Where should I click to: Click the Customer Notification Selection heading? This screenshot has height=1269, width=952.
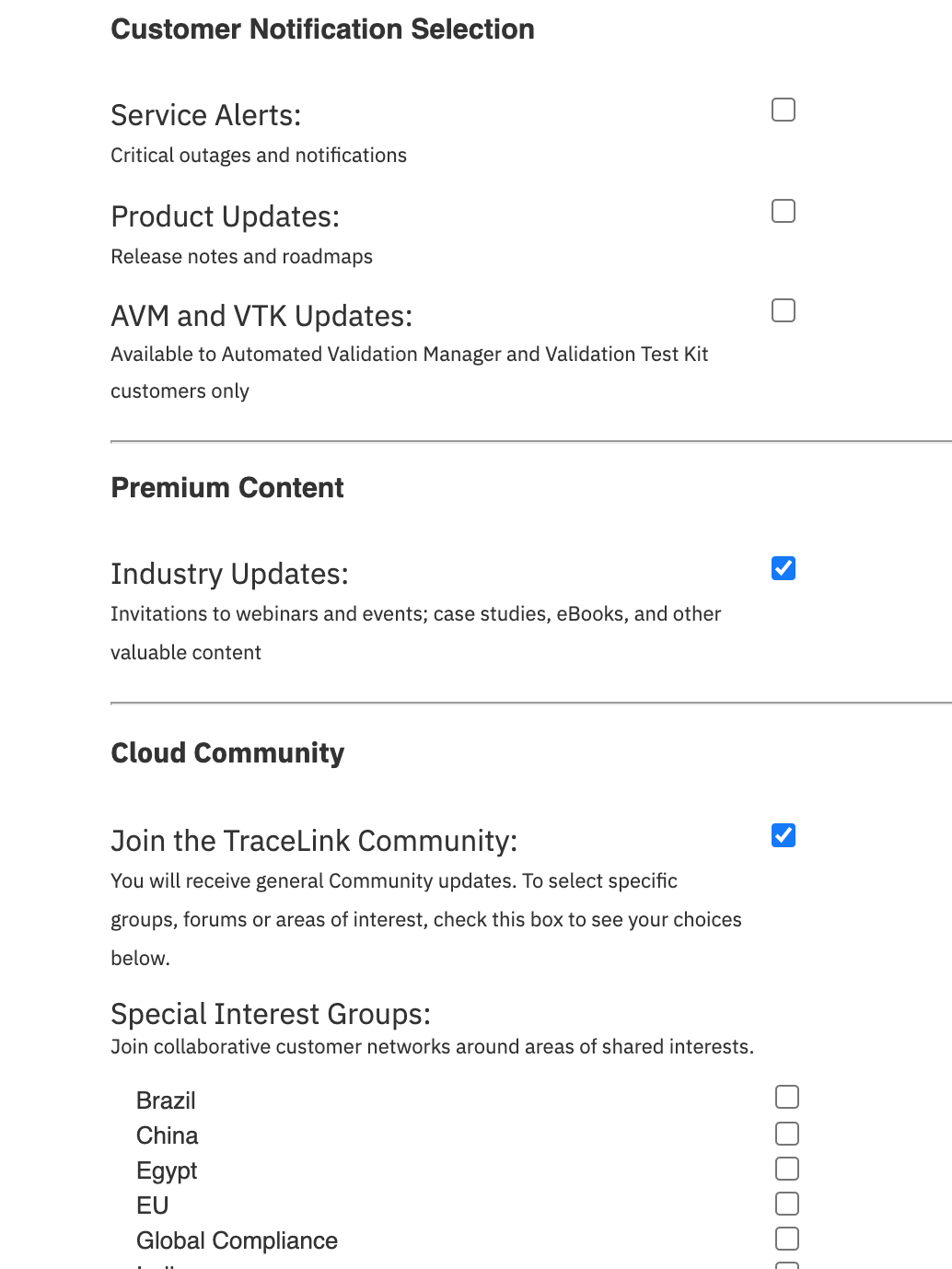click(x=322, y=29)
